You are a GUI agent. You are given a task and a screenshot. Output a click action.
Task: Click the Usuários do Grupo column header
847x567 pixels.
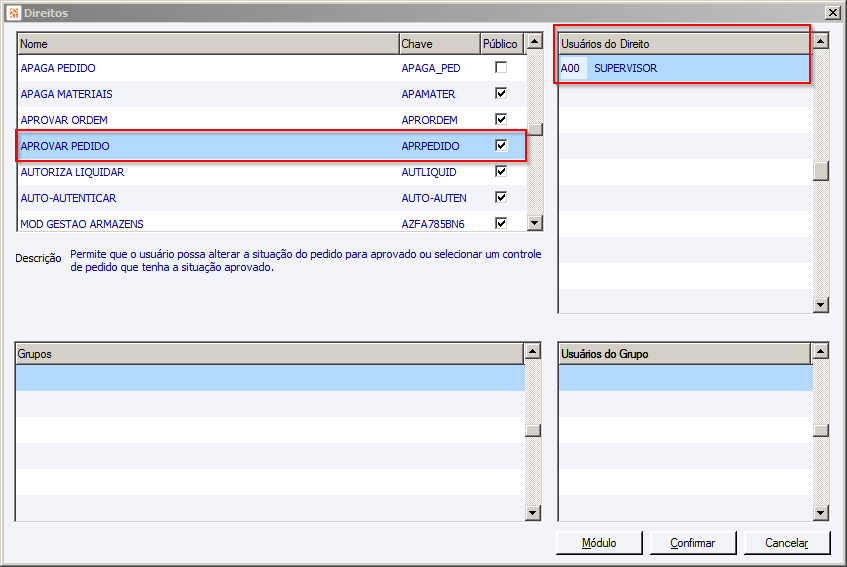684,354
